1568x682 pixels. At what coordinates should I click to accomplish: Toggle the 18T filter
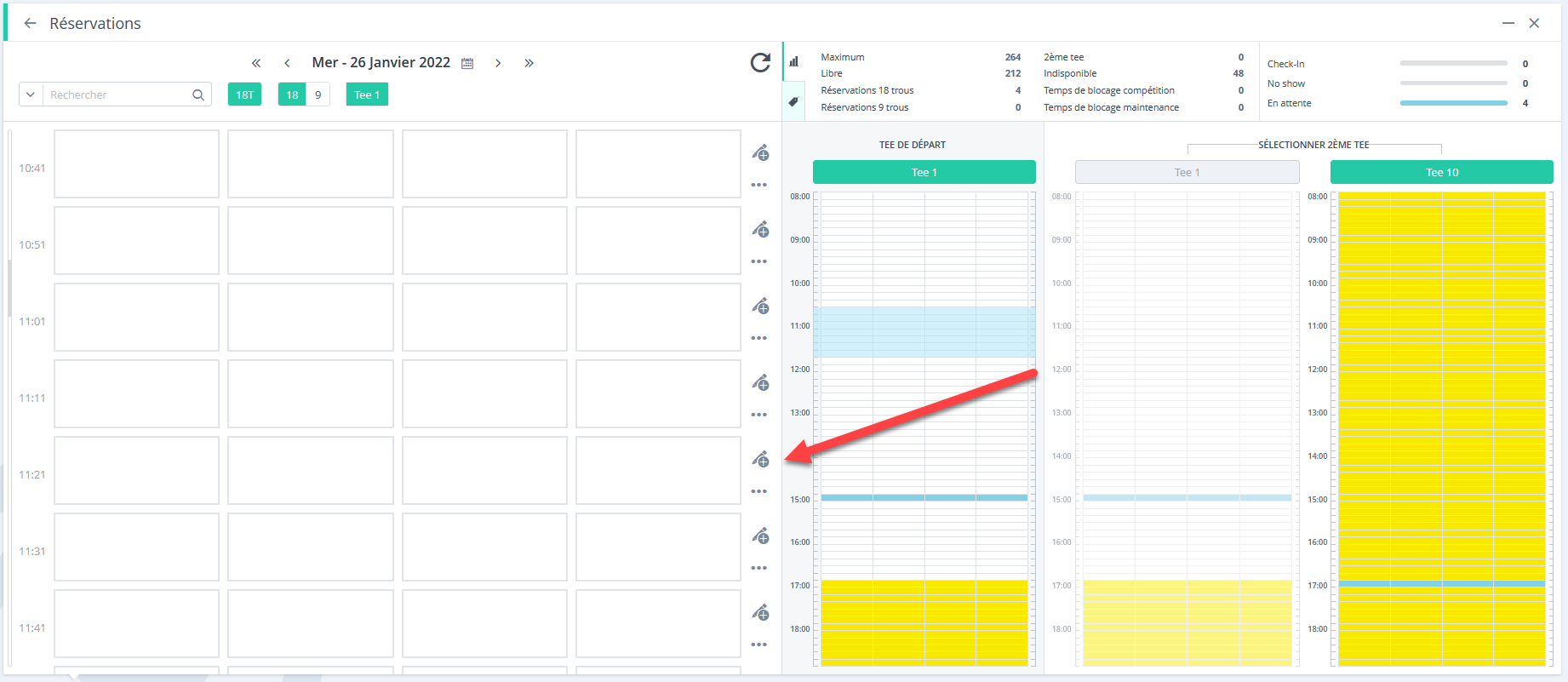244,95
